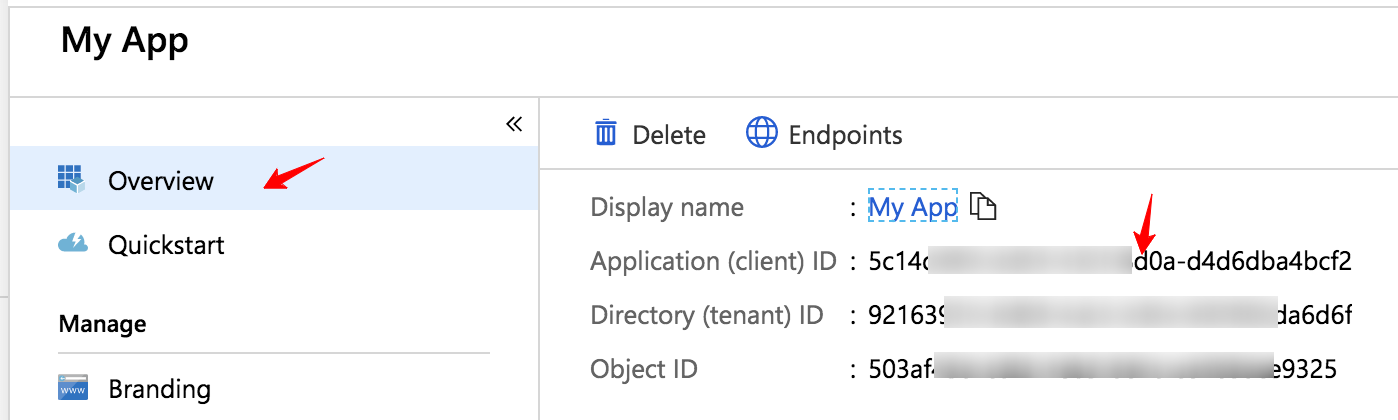Click the Application (client) ID field label

click(x=713, y=262)
